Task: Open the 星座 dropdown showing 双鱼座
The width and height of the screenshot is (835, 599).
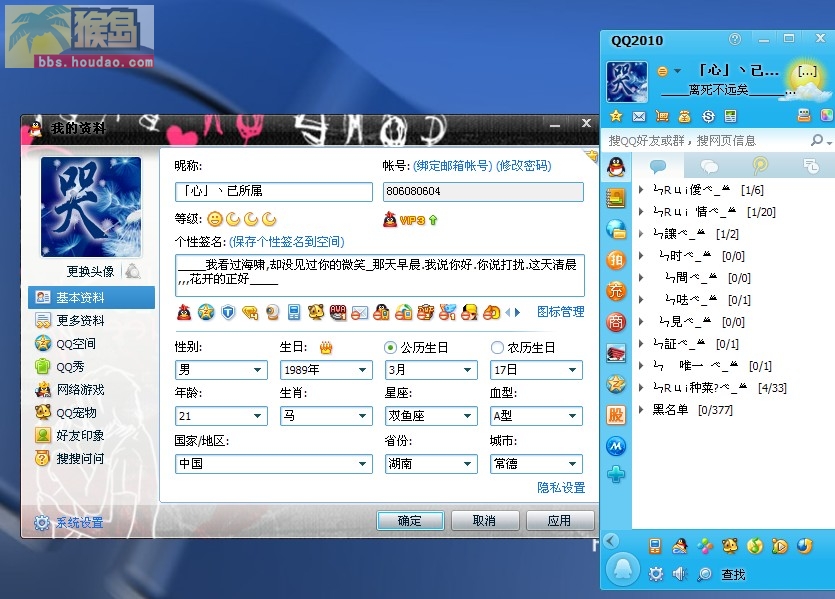Action: point(431,416)
